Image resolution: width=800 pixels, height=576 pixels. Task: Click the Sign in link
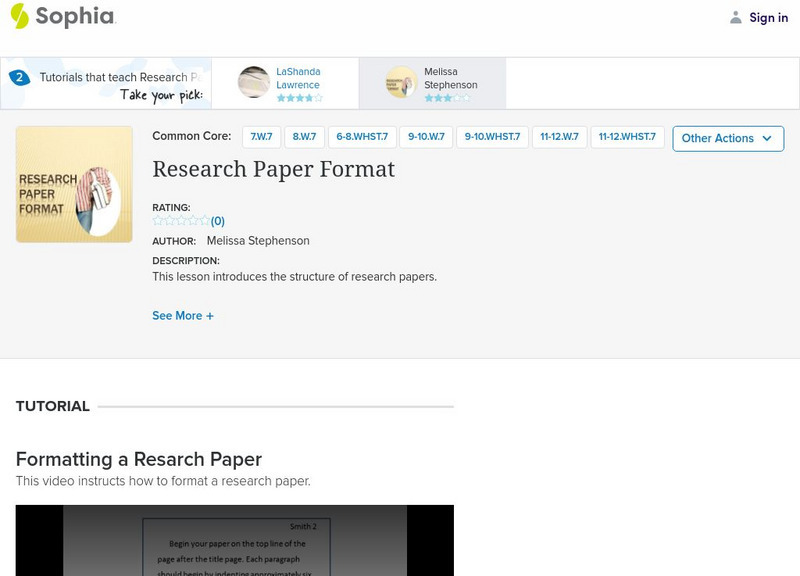768,17
